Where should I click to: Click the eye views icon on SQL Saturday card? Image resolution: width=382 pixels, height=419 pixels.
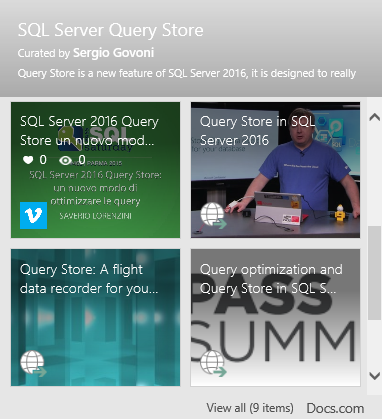(65, 161)
